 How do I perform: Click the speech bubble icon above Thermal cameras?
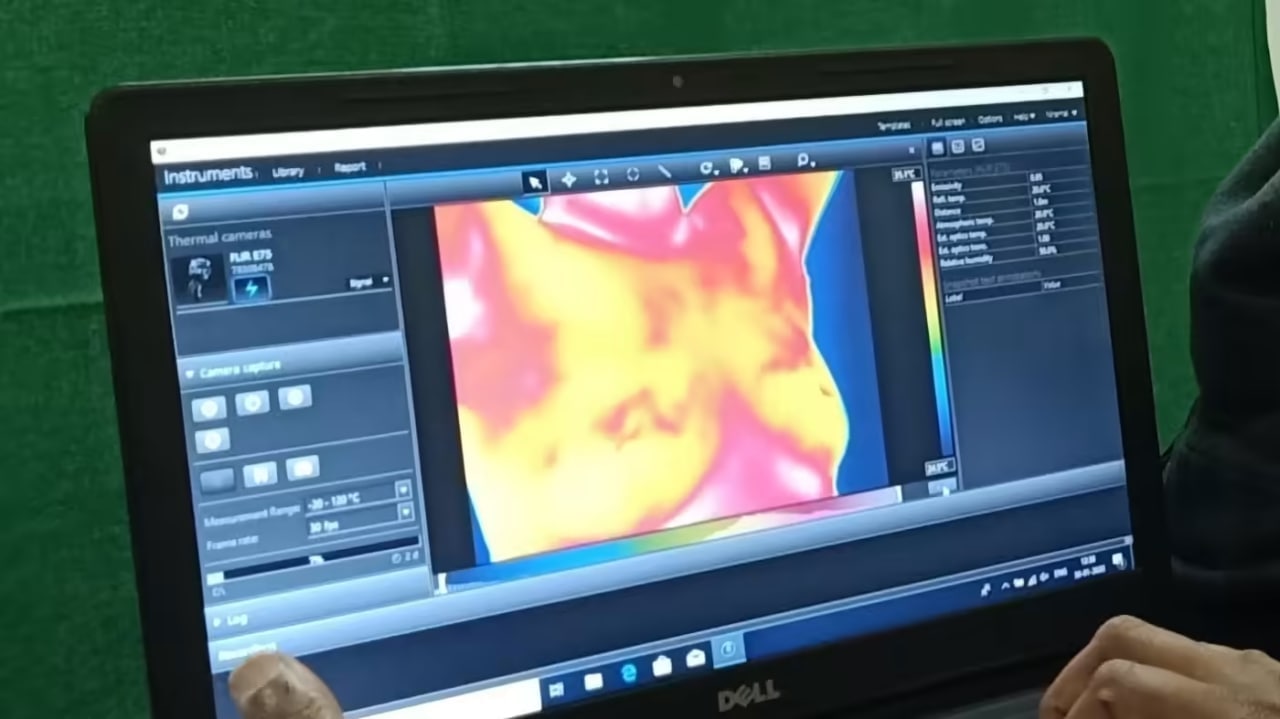(x=180, y=211)
